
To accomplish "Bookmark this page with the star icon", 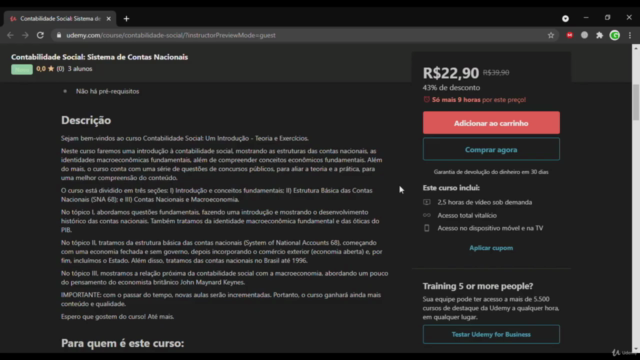I will (551, 36).
